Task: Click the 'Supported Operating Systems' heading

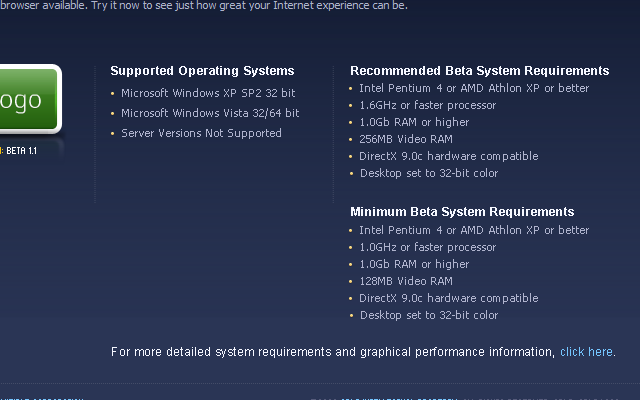Action: (x=202, y=71)
